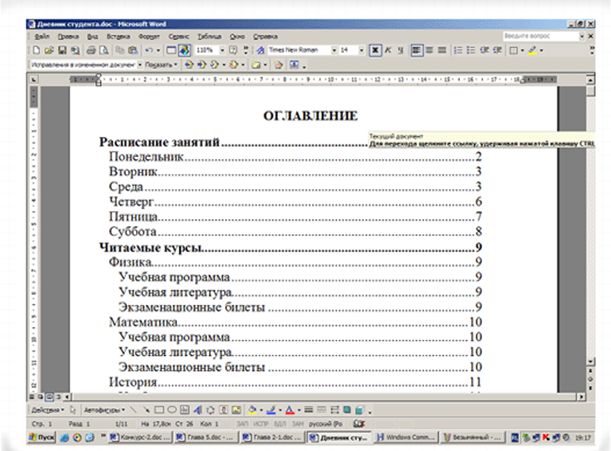This screenshot has width=611, height=451.
Task: Select the Oval drawing tool
Action: click(x=172, y=410)
